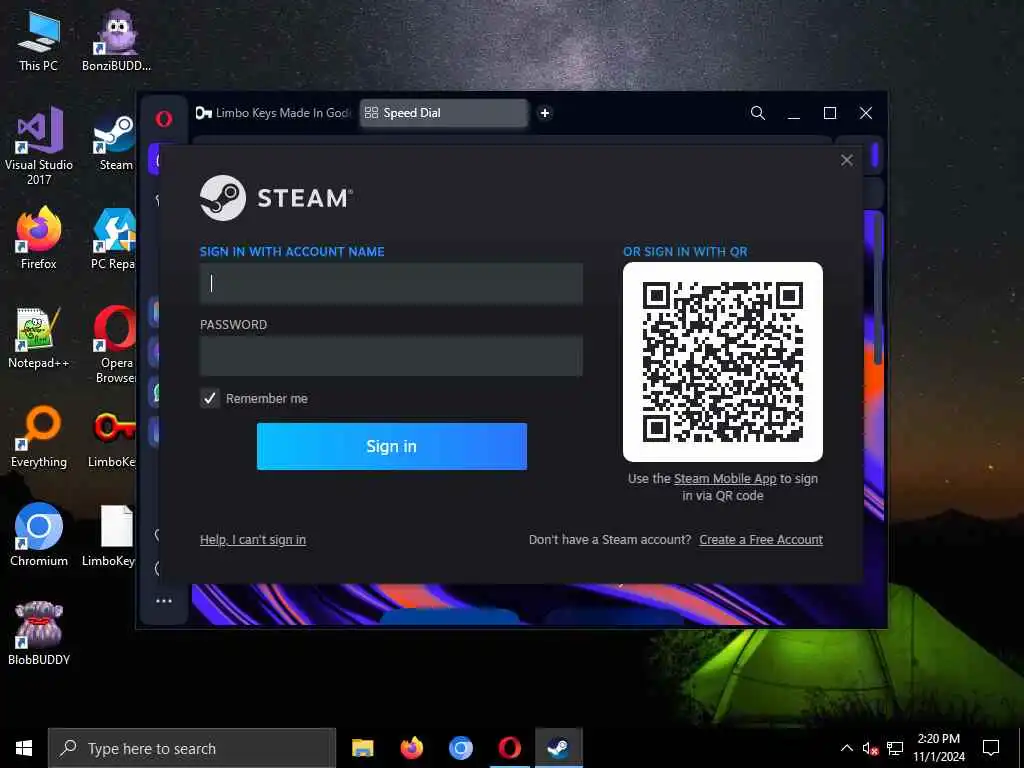The height and width of the screenshot is (768, 1024).
Task: Select the LimboKeys red key desktop icon
Action: 113,439
